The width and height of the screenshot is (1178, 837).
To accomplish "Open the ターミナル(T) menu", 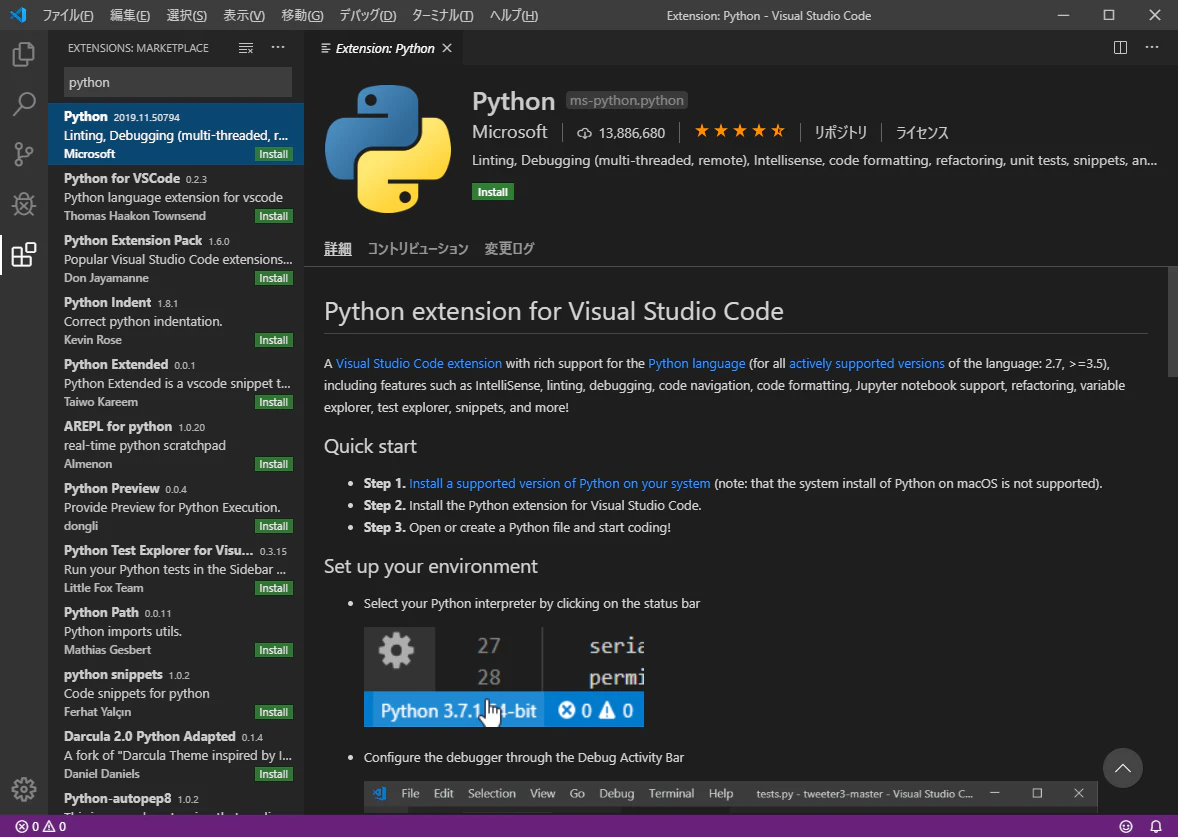I will pos(443,15).
